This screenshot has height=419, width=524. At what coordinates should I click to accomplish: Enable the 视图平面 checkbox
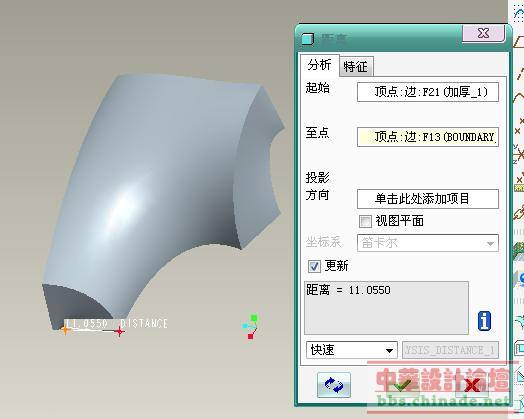coord(365,221)
